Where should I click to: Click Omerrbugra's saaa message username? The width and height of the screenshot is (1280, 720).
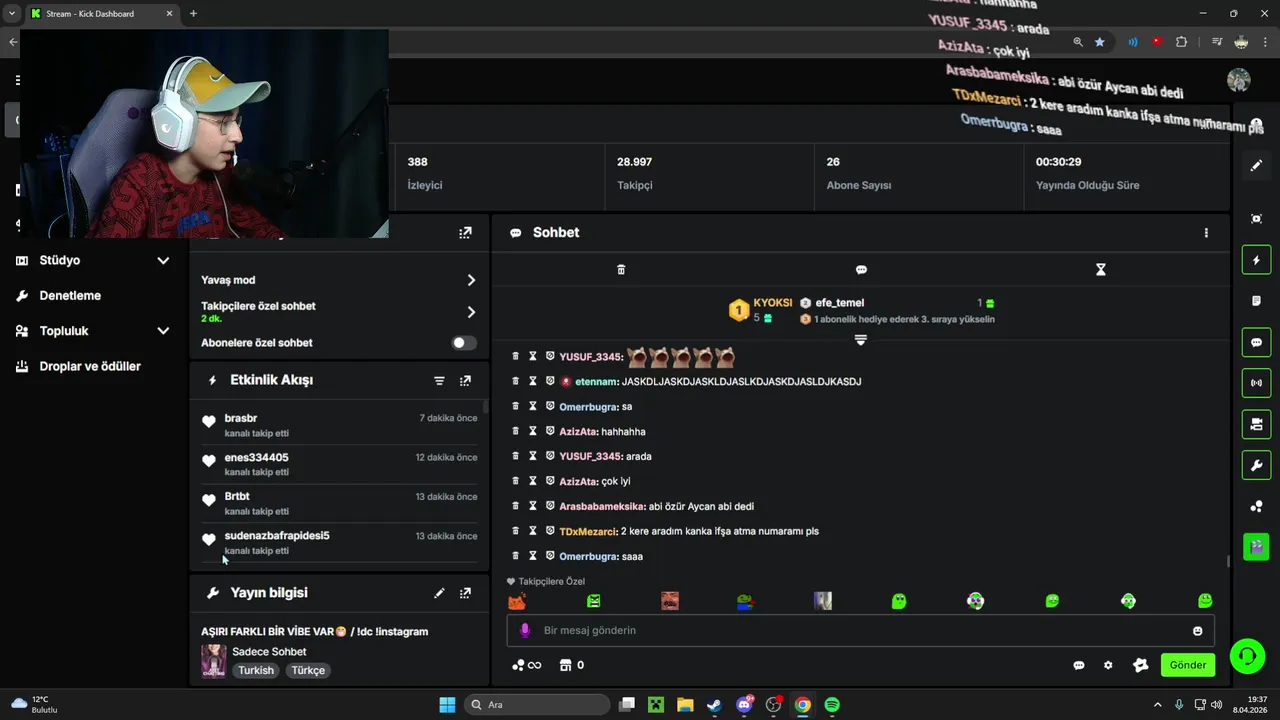(587, 556)
